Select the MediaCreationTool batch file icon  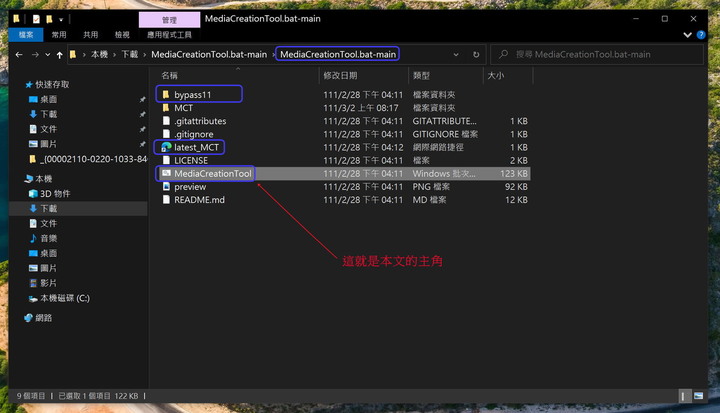point(166,174)
